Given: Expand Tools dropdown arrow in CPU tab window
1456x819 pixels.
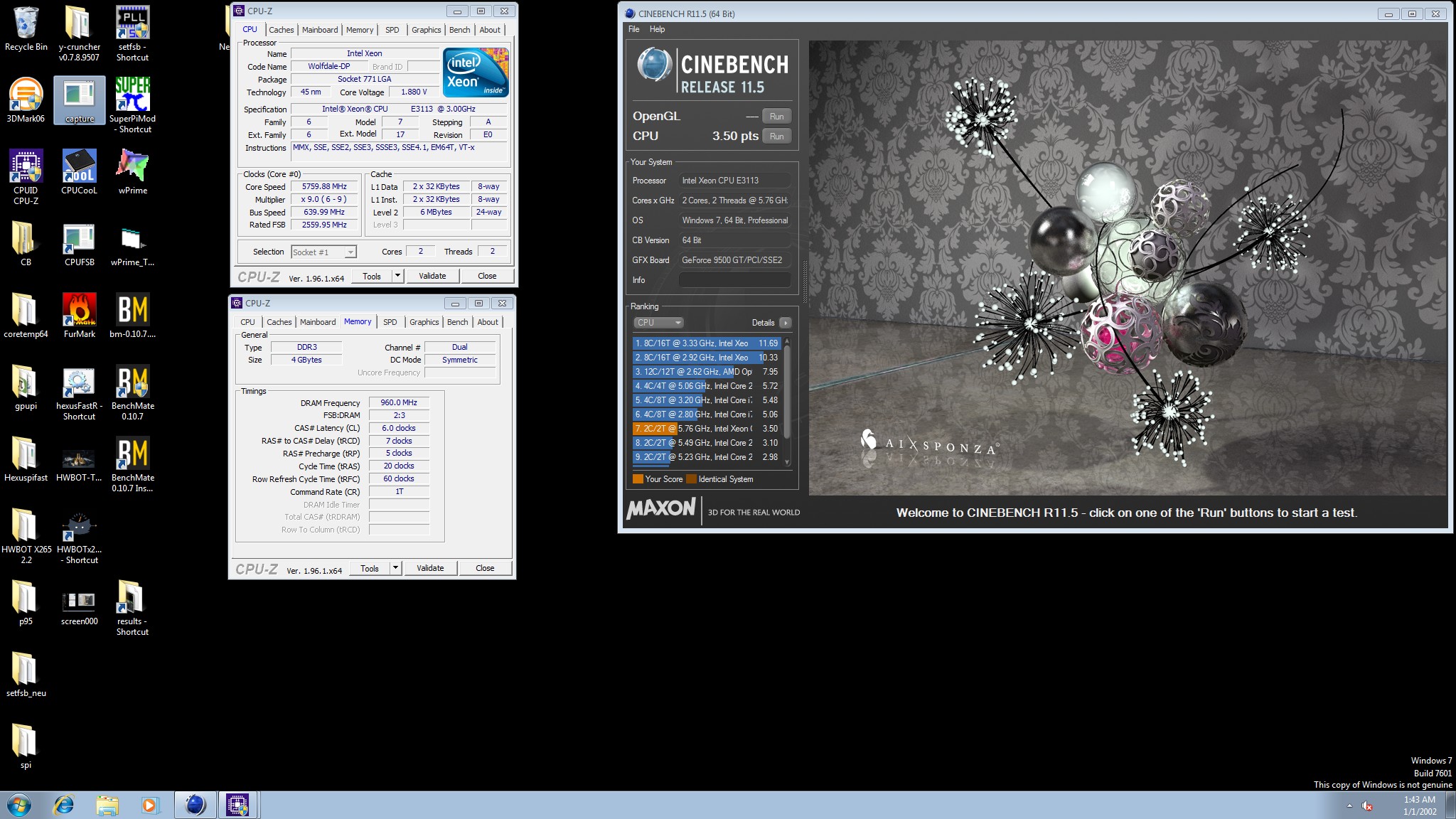Looking at the screenshot, I should coord(397,276).
